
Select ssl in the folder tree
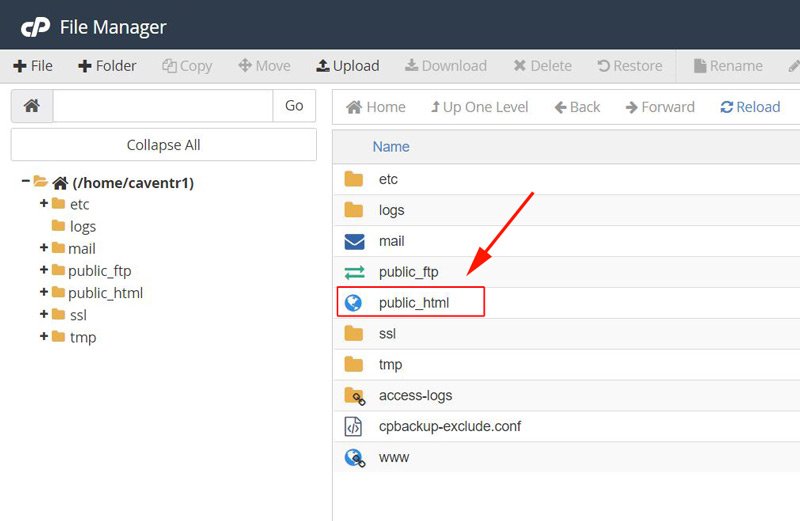pyautogui.click(x=78, y=315)
